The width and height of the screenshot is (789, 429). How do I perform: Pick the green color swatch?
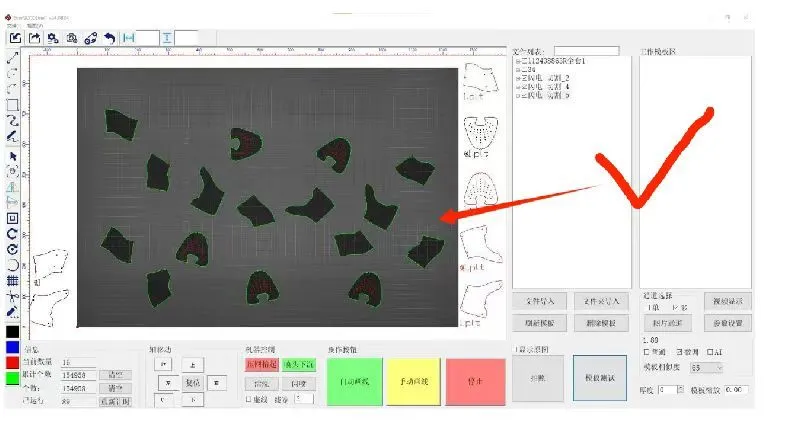pos(13,378)
